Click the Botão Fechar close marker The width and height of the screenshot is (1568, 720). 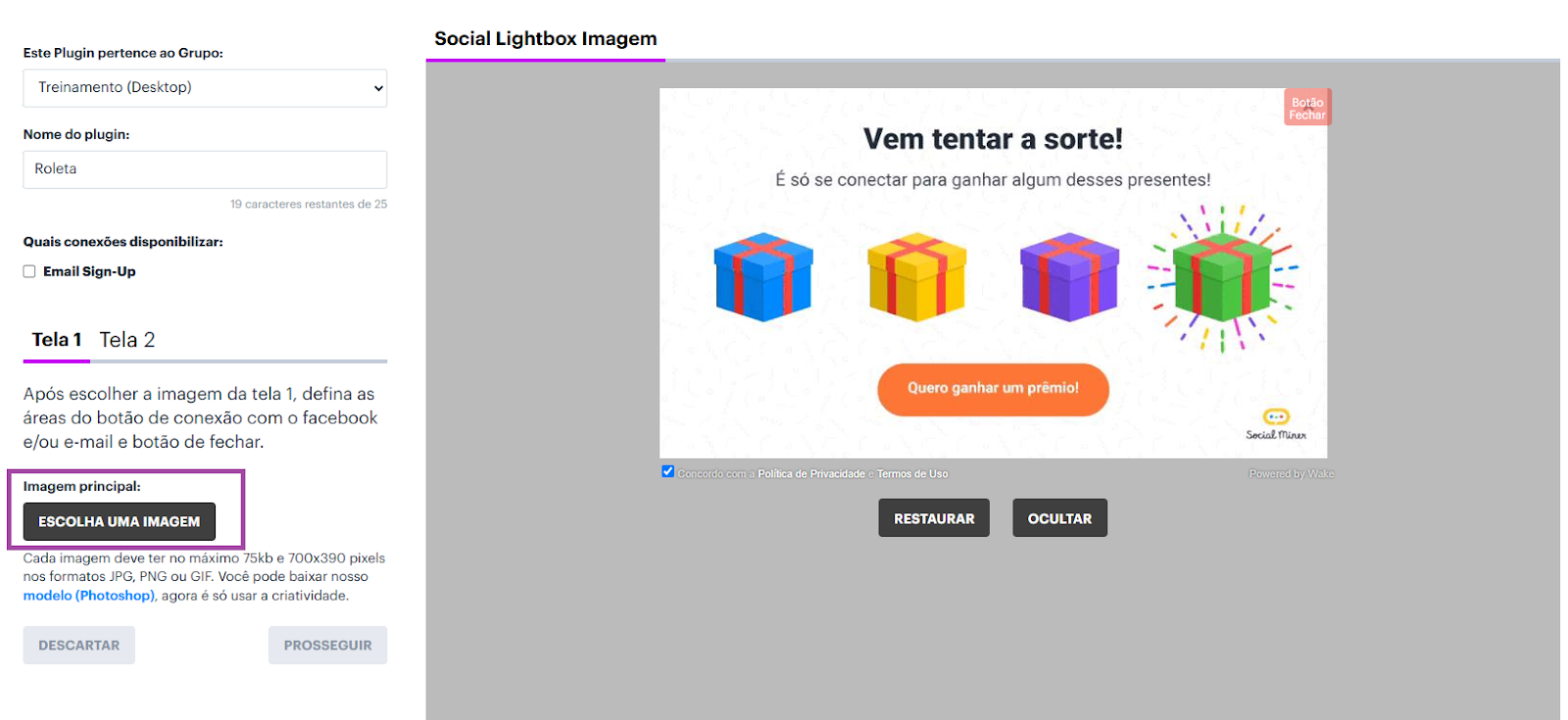pos(1307,108)
